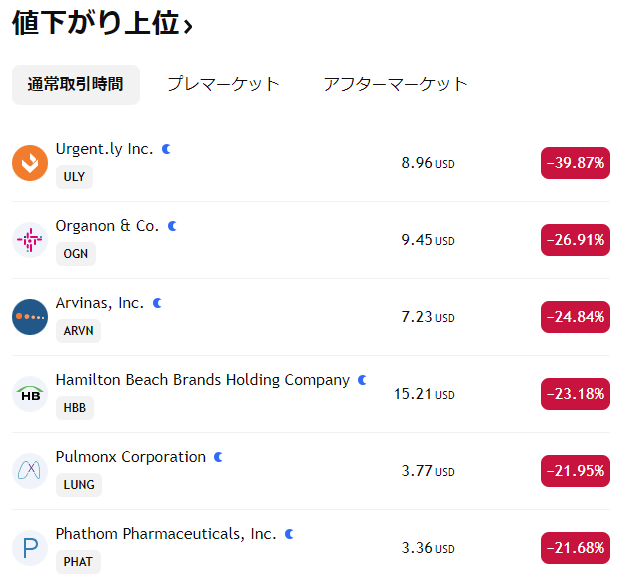
Task: Click moon icon next to Pulmonx Corporation
Action: pos(219,457)
